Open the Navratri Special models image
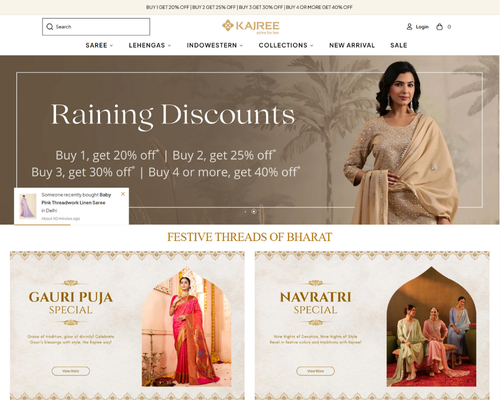This screenshot has width=500, height=400. click(431, 327)
